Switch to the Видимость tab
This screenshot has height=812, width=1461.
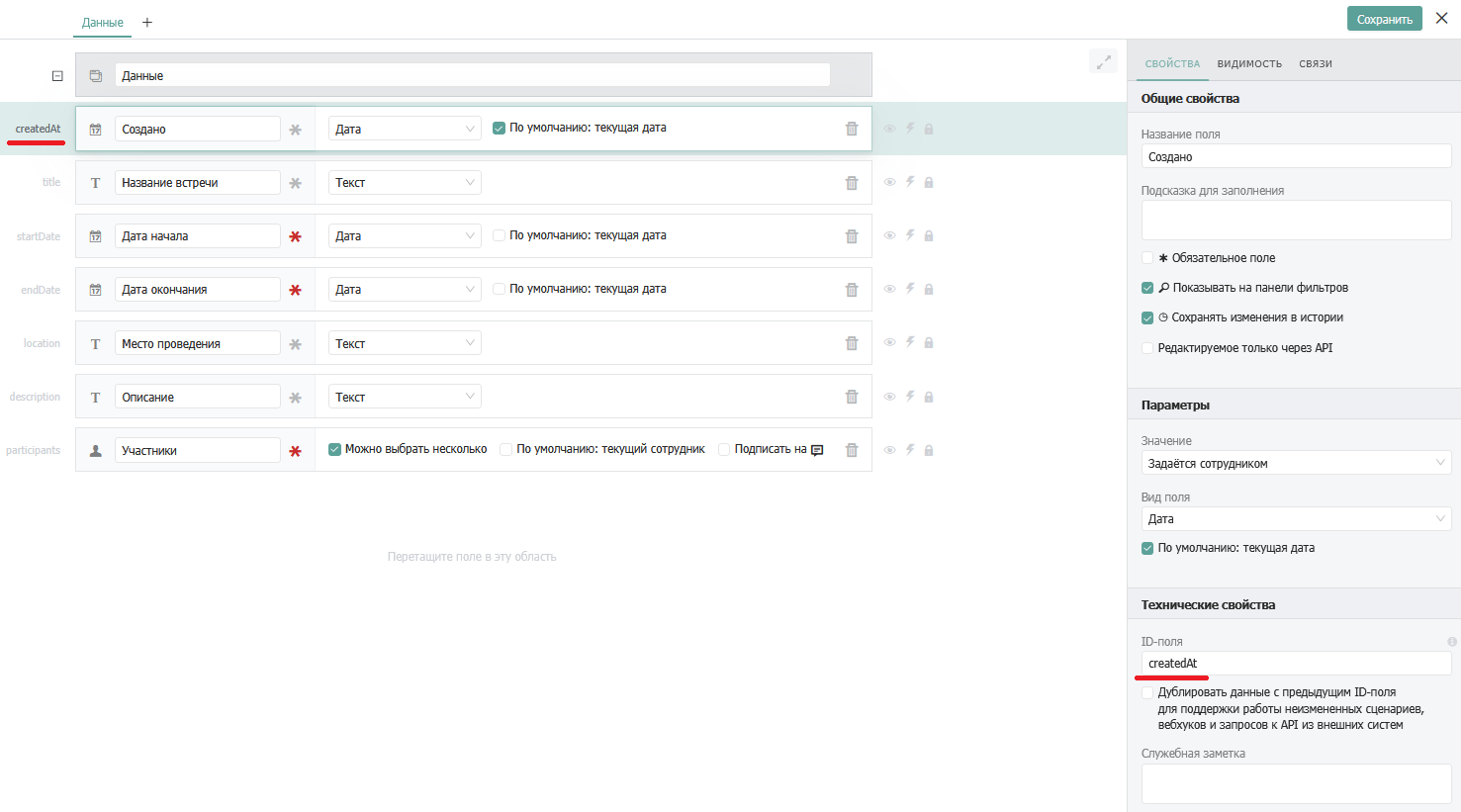(x=1249, y=63)
